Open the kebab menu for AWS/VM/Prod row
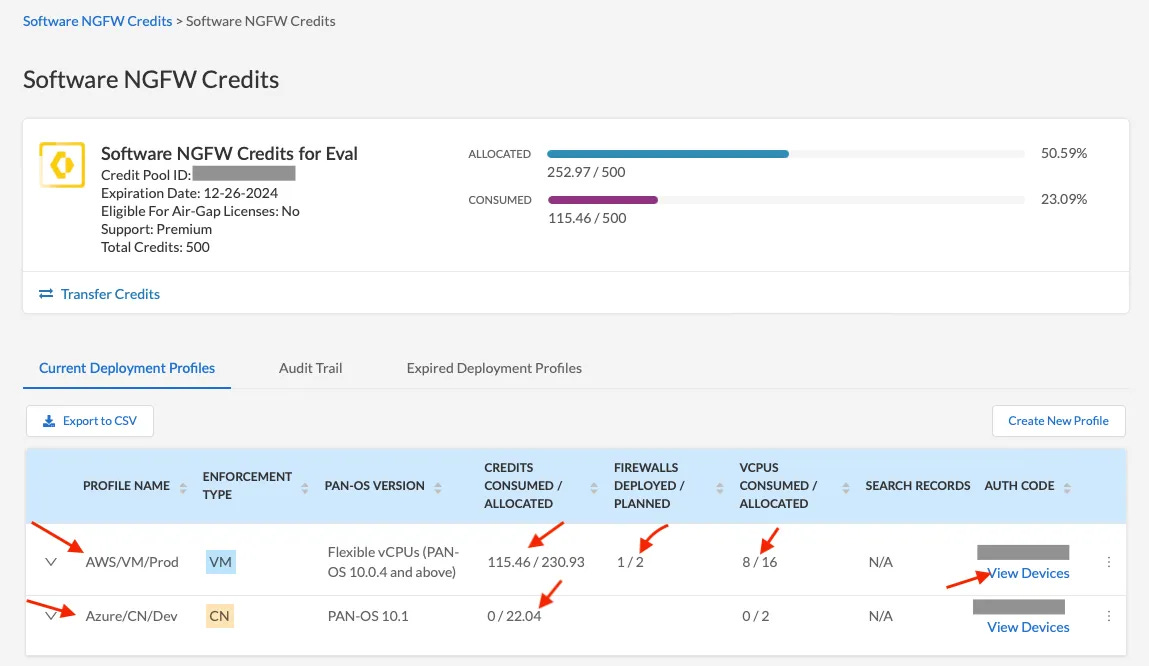 [1109, 562]
